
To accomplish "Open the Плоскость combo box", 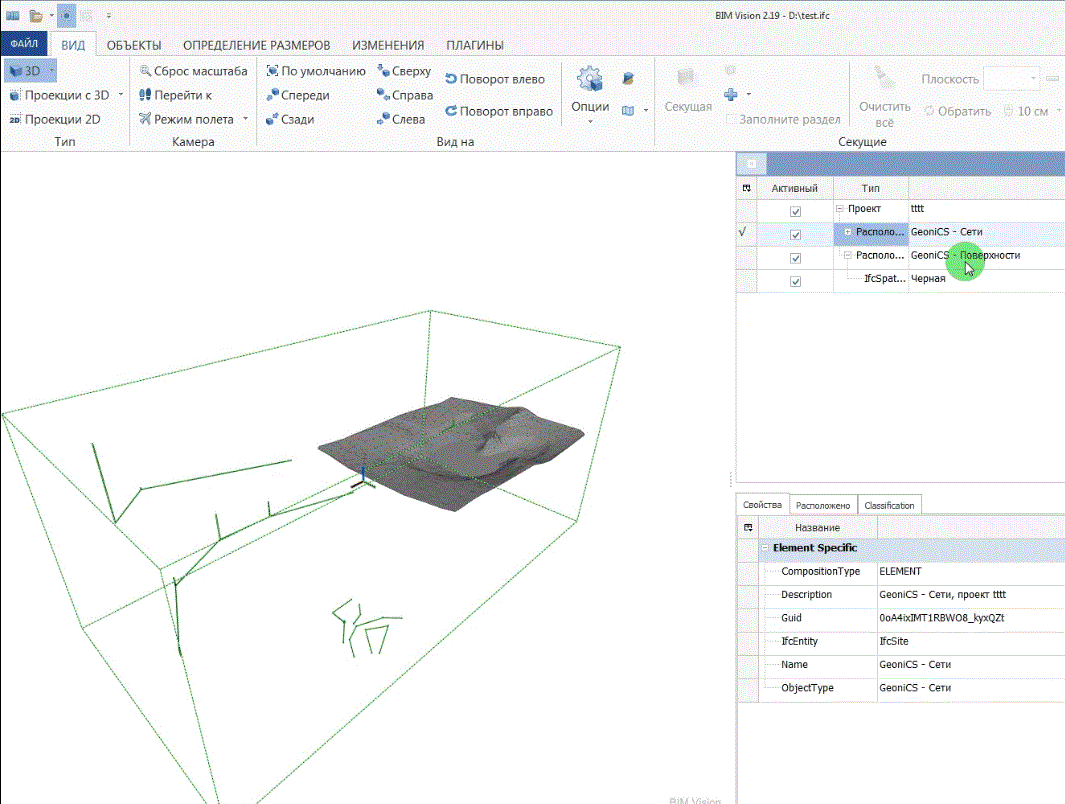I will coord(1011,79).
